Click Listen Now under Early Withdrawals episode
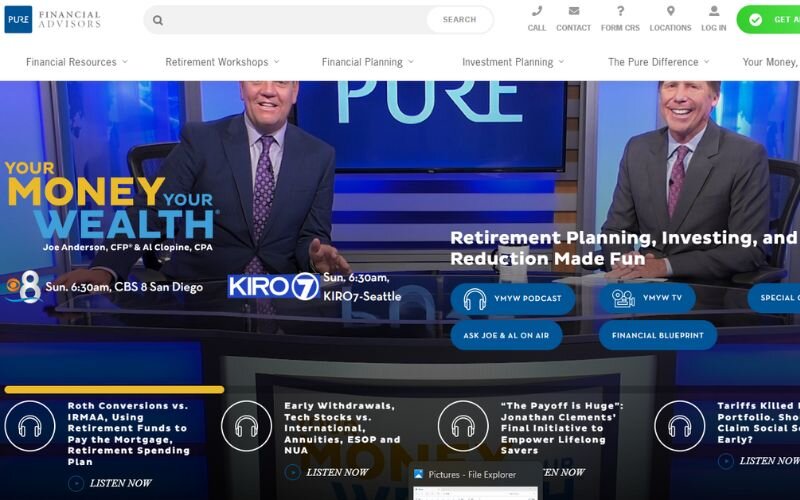The height and width of the screenshot is (500, 800). coord(337,472)
